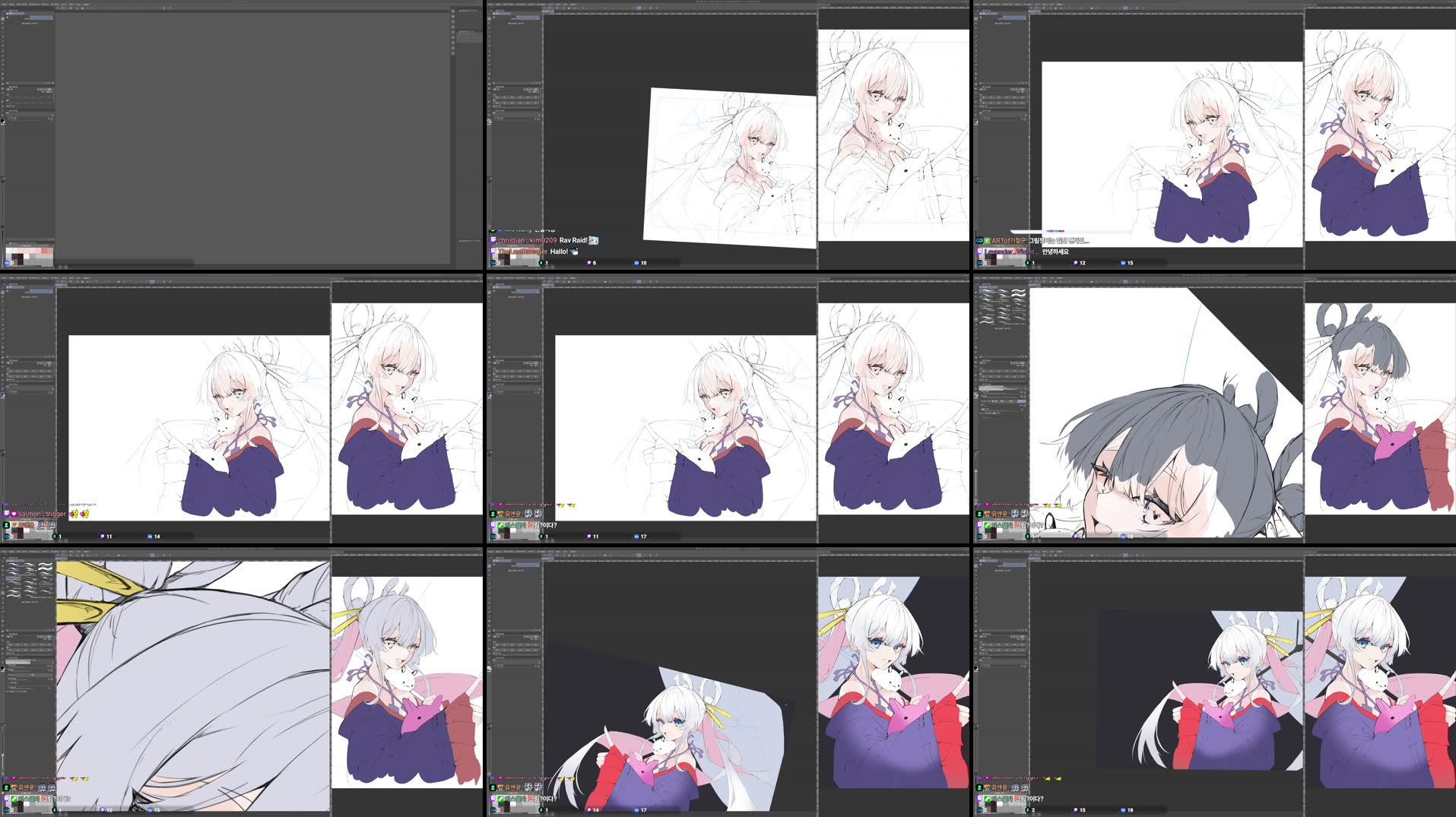Click horizontal scrollbar under the empty gray canvas
The image size is (1456, 817).
click(125, 263)
